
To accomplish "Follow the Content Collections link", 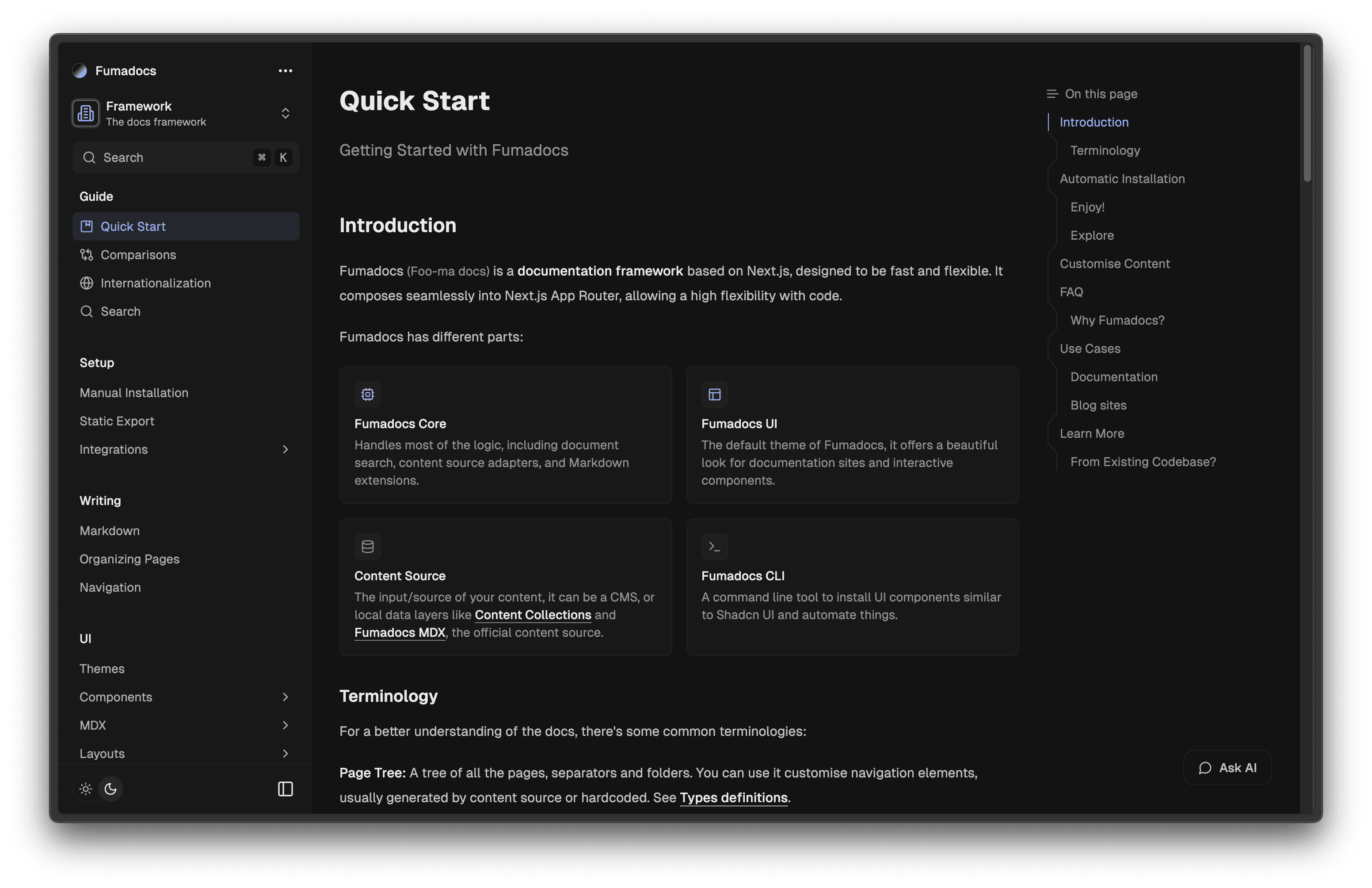I will tap(533, 615).
